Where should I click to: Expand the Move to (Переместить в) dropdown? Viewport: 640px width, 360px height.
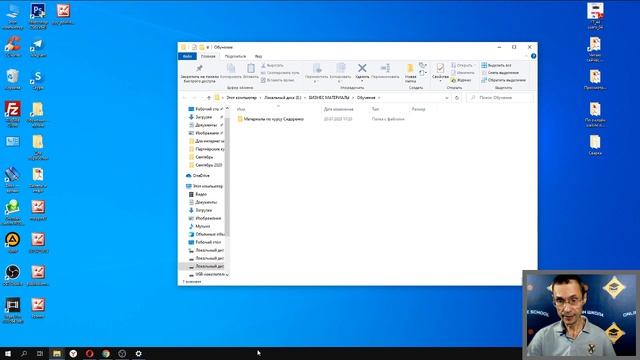click(x=316, y=81)
